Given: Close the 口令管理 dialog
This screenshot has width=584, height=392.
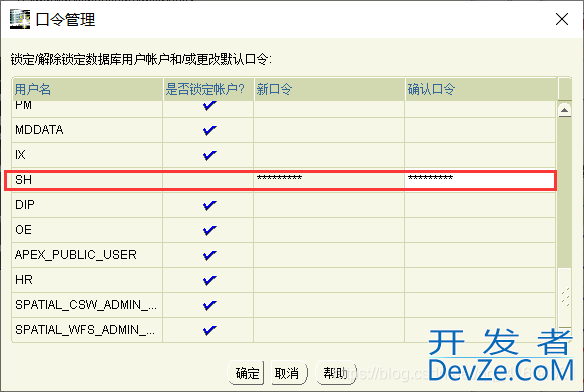Looking at the screenshot, I should pos(562,19).
